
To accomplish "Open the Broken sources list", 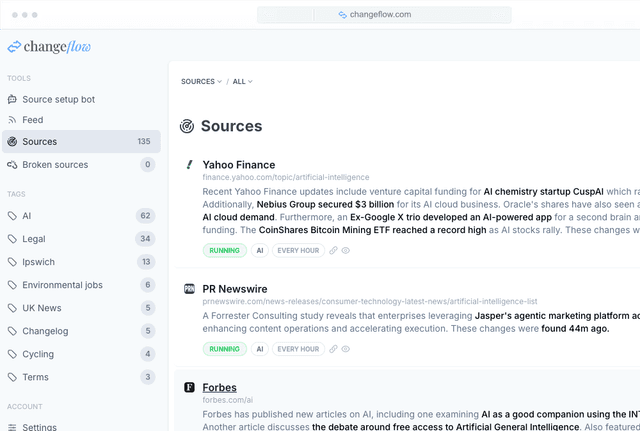I will [x=54, y=164].
